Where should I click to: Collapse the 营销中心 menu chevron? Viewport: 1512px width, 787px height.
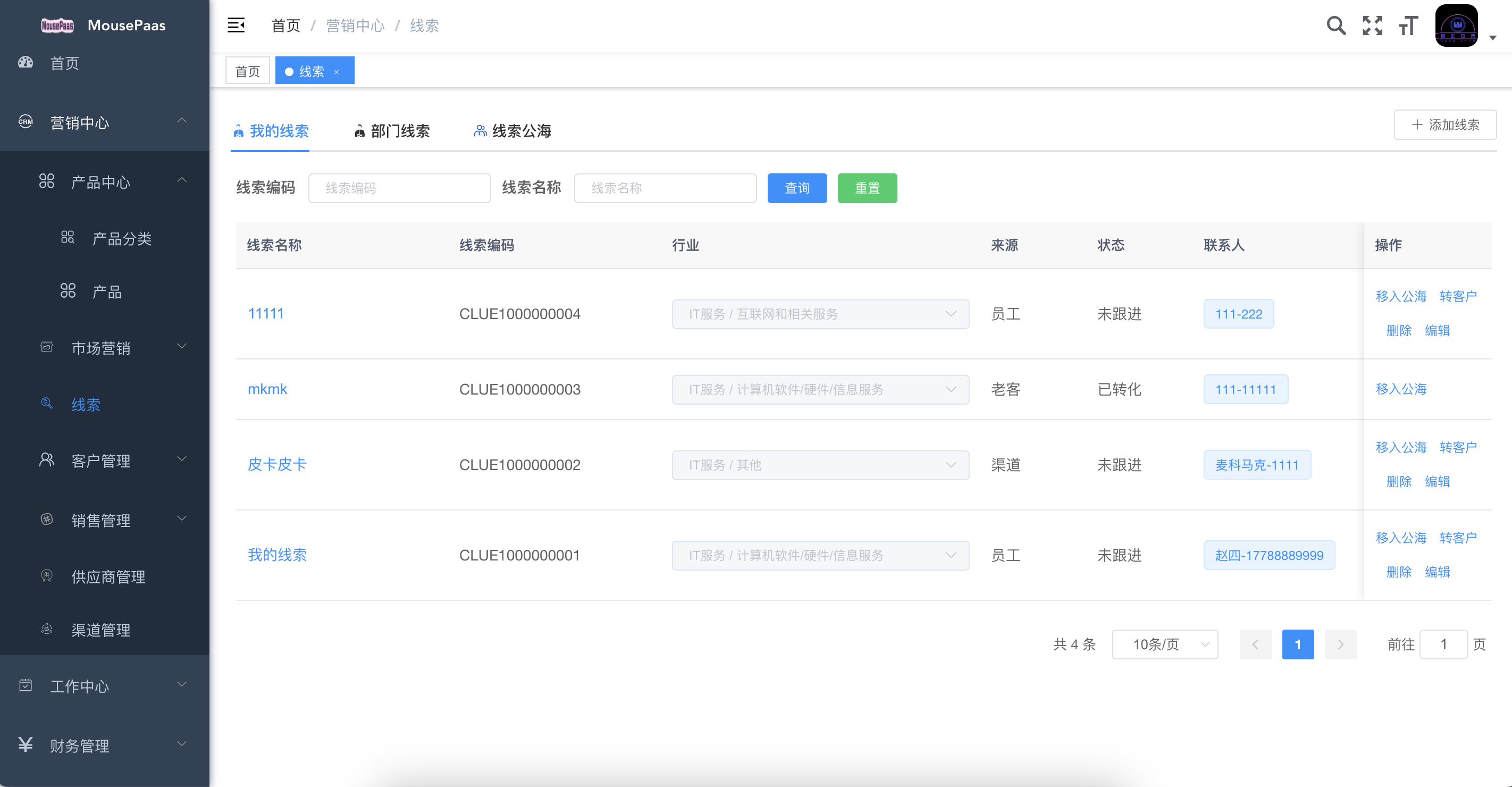pyautogui.click(x=182, y=121)
